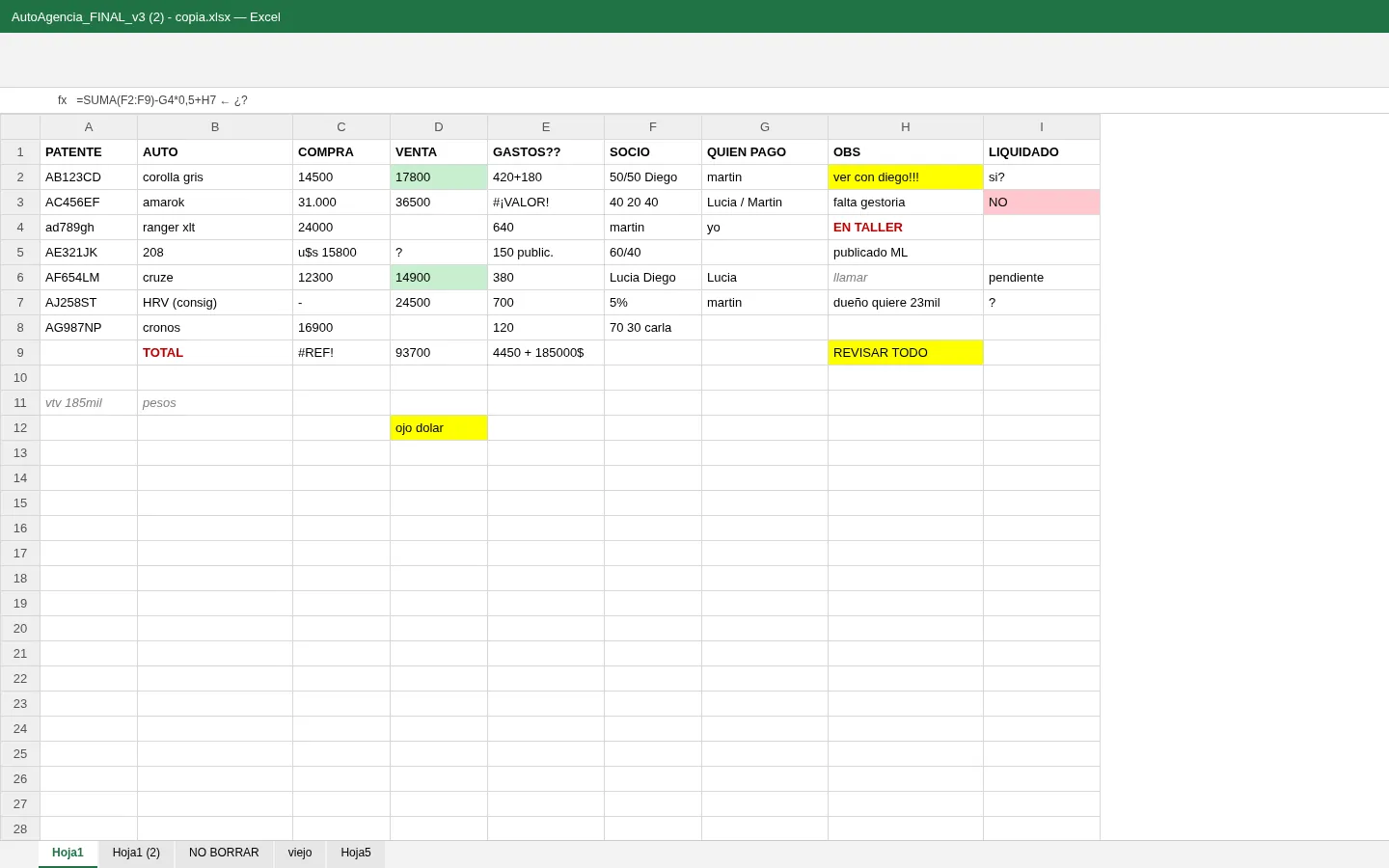Select the AG987NP patente cell

[x=89, y=328]
